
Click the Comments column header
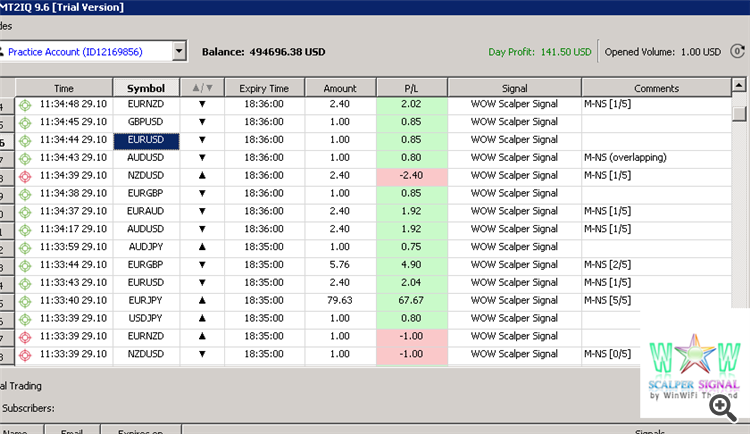[656, 88]
